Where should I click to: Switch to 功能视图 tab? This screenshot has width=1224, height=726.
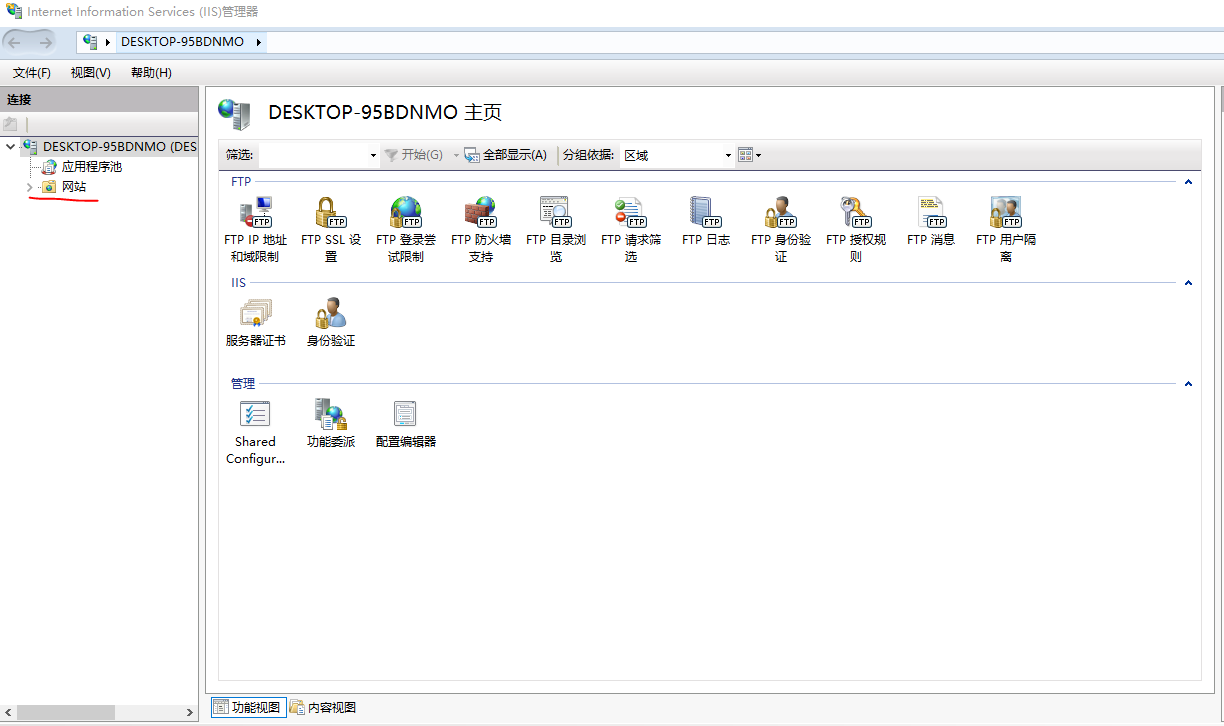point(249,707)
